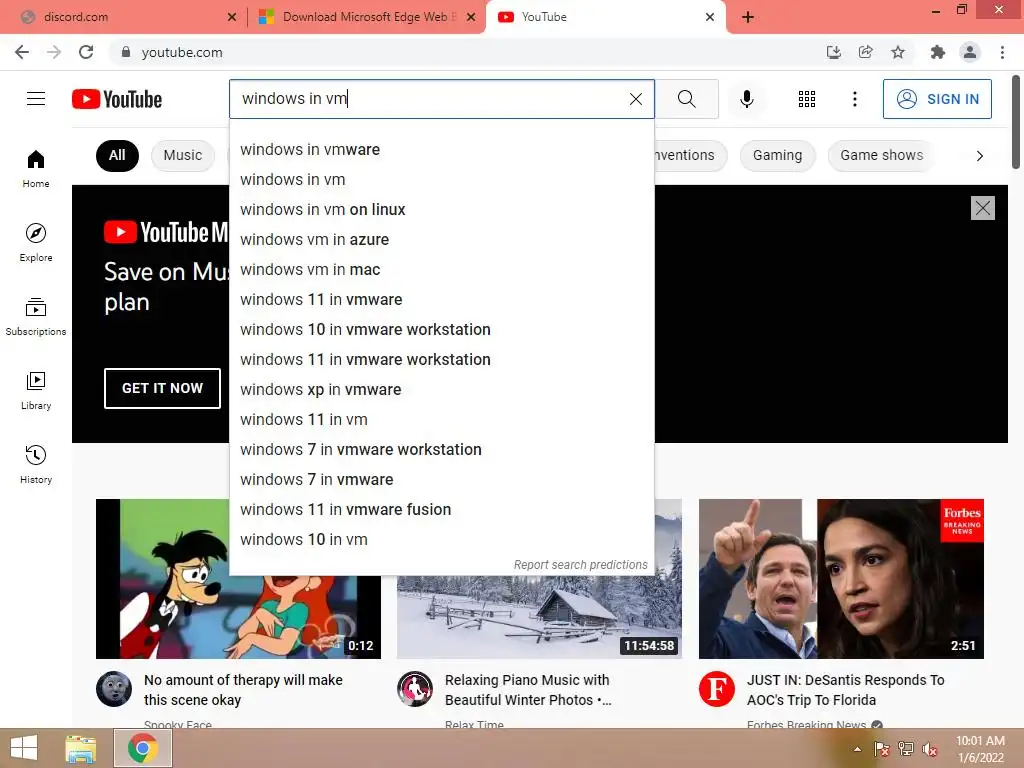Choose suggestion "windows 11 in vmware fusion"

pyautogui.click(x=441, y=509)
